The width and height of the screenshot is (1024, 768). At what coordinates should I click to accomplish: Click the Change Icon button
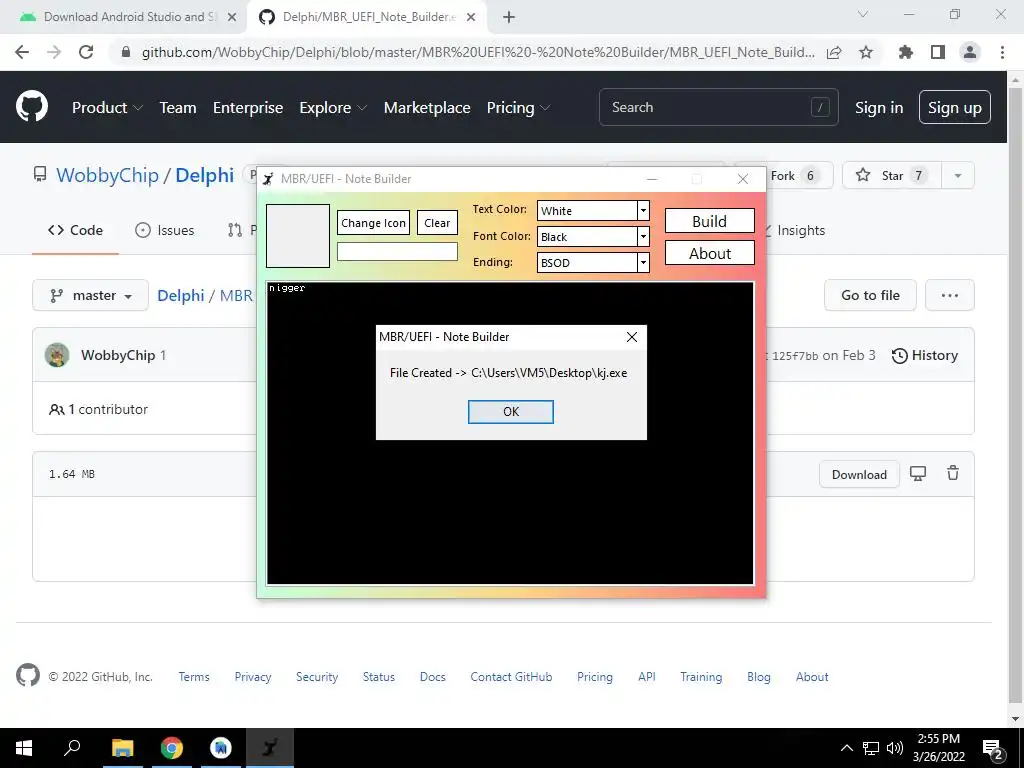(374, 223)
